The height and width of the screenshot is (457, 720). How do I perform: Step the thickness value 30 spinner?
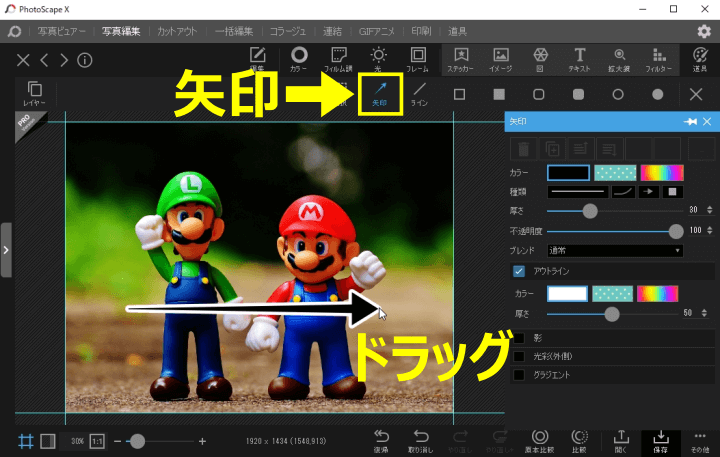710,210
